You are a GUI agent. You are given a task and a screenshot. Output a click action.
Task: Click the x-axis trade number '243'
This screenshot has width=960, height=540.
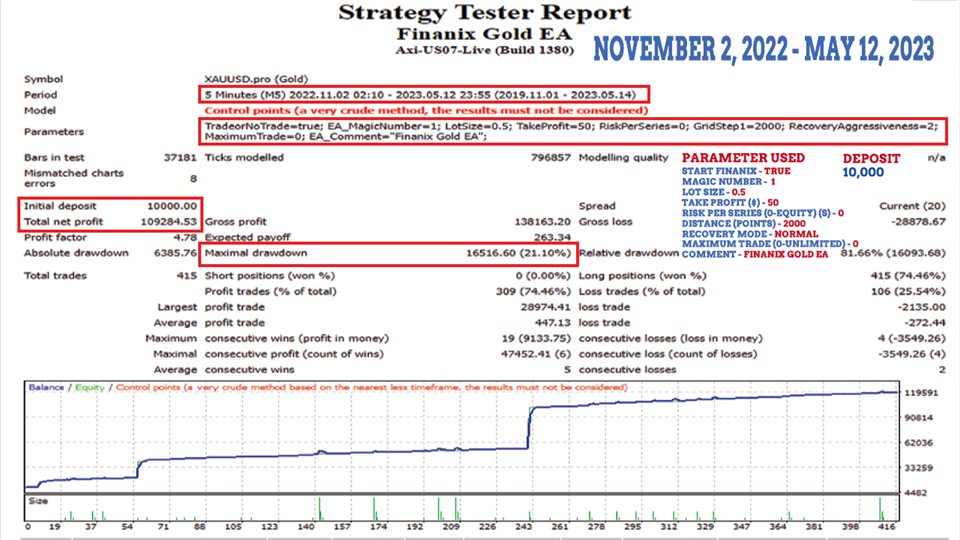523,527
